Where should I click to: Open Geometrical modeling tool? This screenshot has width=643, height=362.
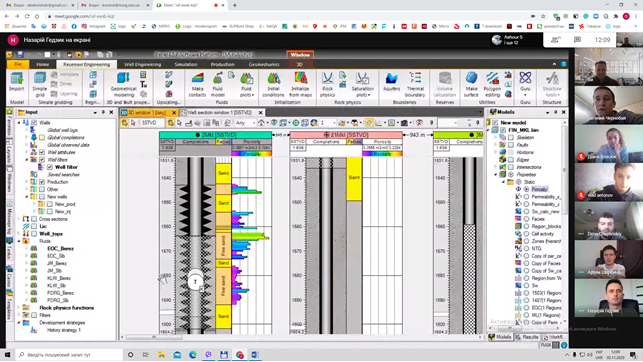tap(123, 84)
